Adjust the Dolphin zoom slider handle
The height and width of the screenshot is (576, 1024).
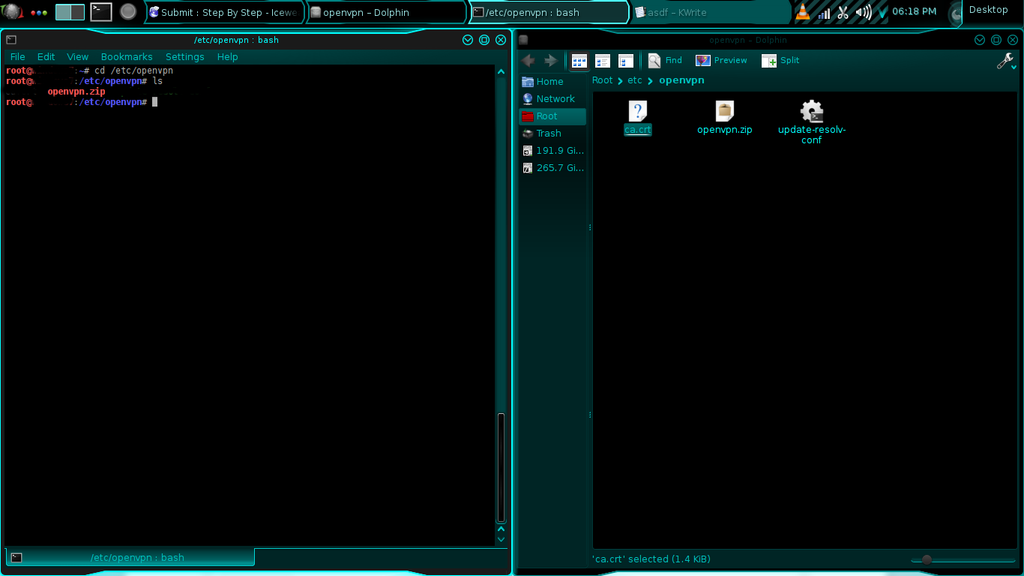click(927, 560)
